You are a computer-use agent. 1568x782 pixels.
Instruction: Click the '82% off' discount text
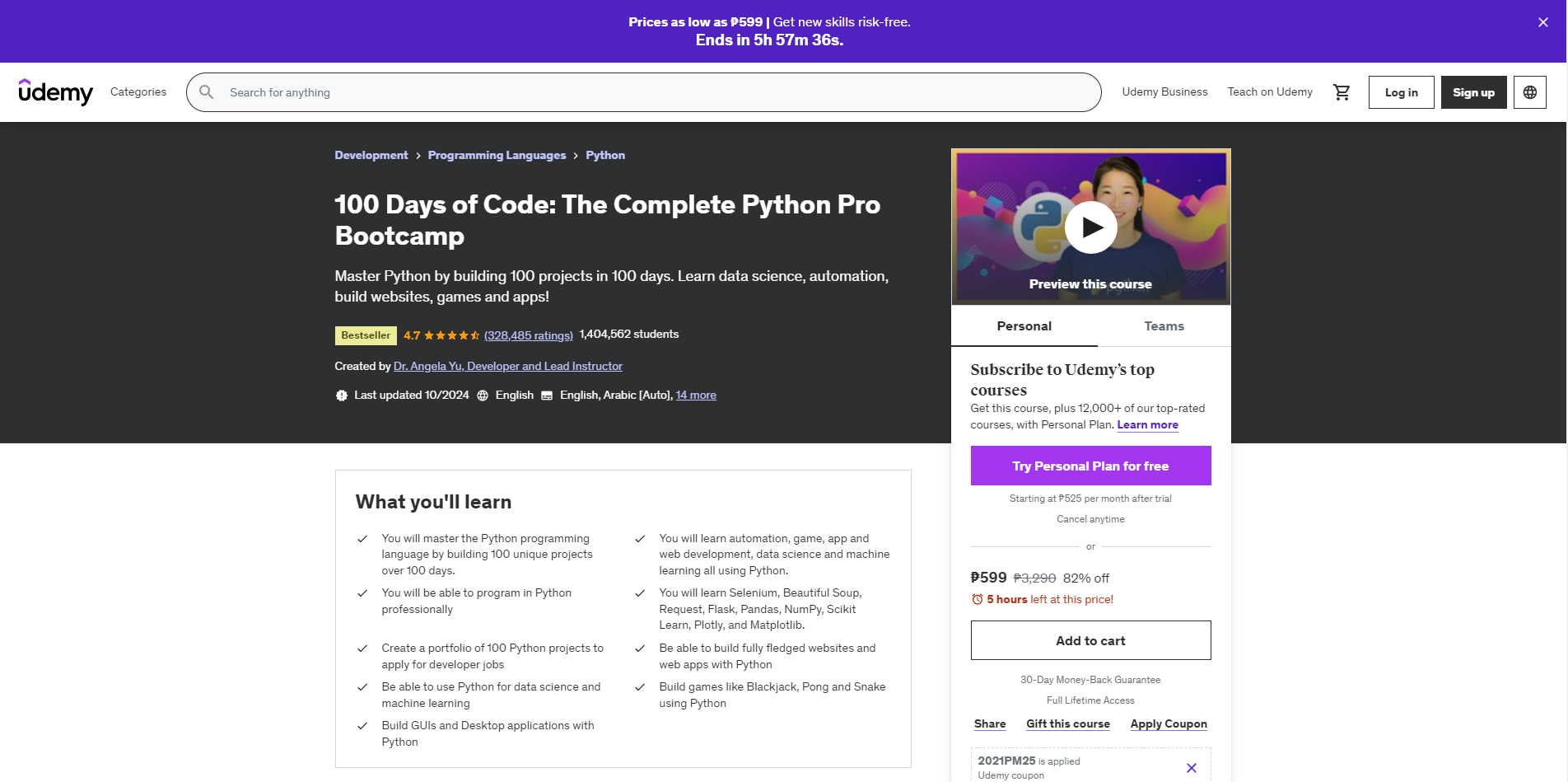[1085, 578]
